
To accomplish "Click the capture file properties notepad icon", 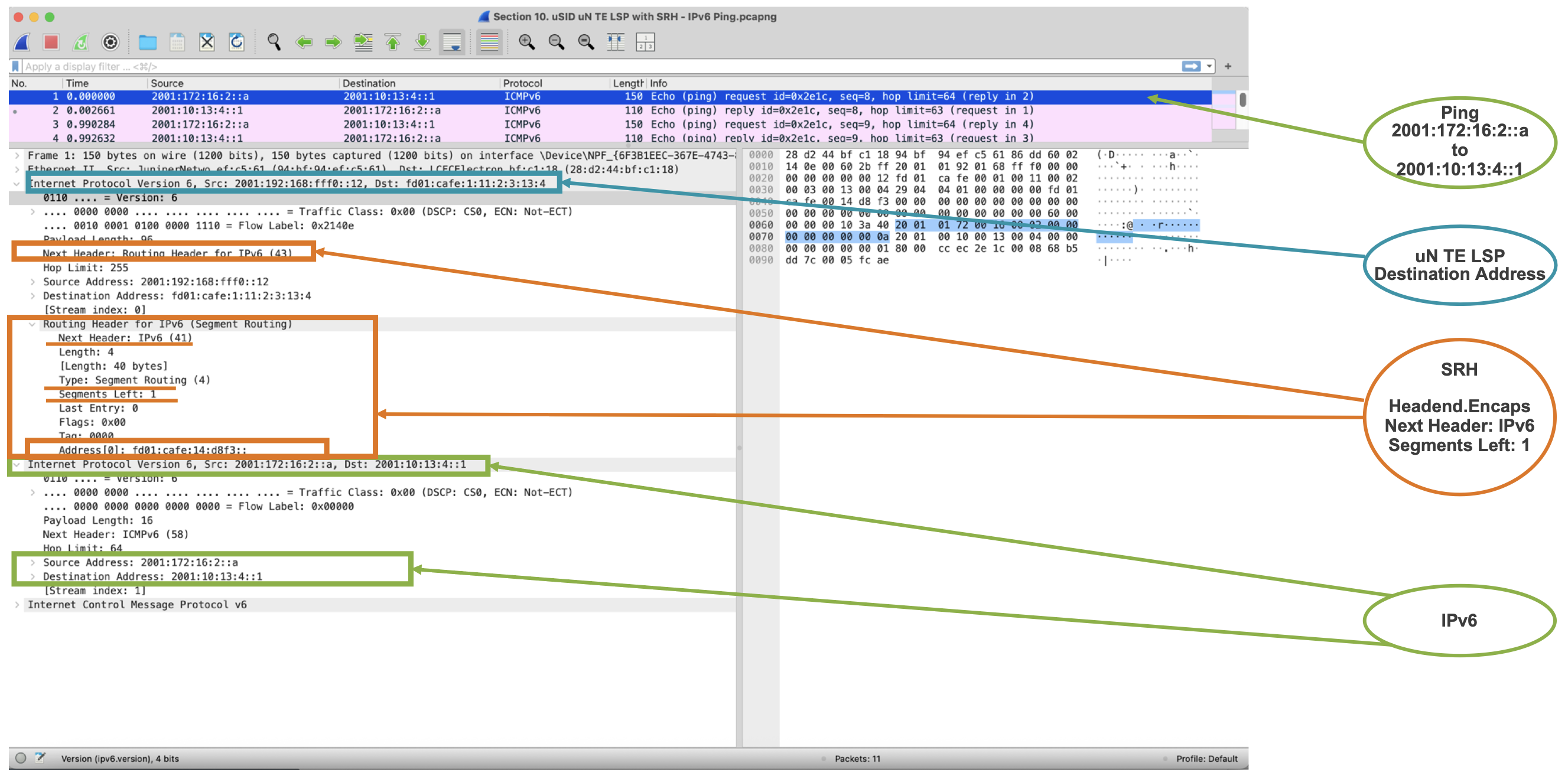I will 40,758.
